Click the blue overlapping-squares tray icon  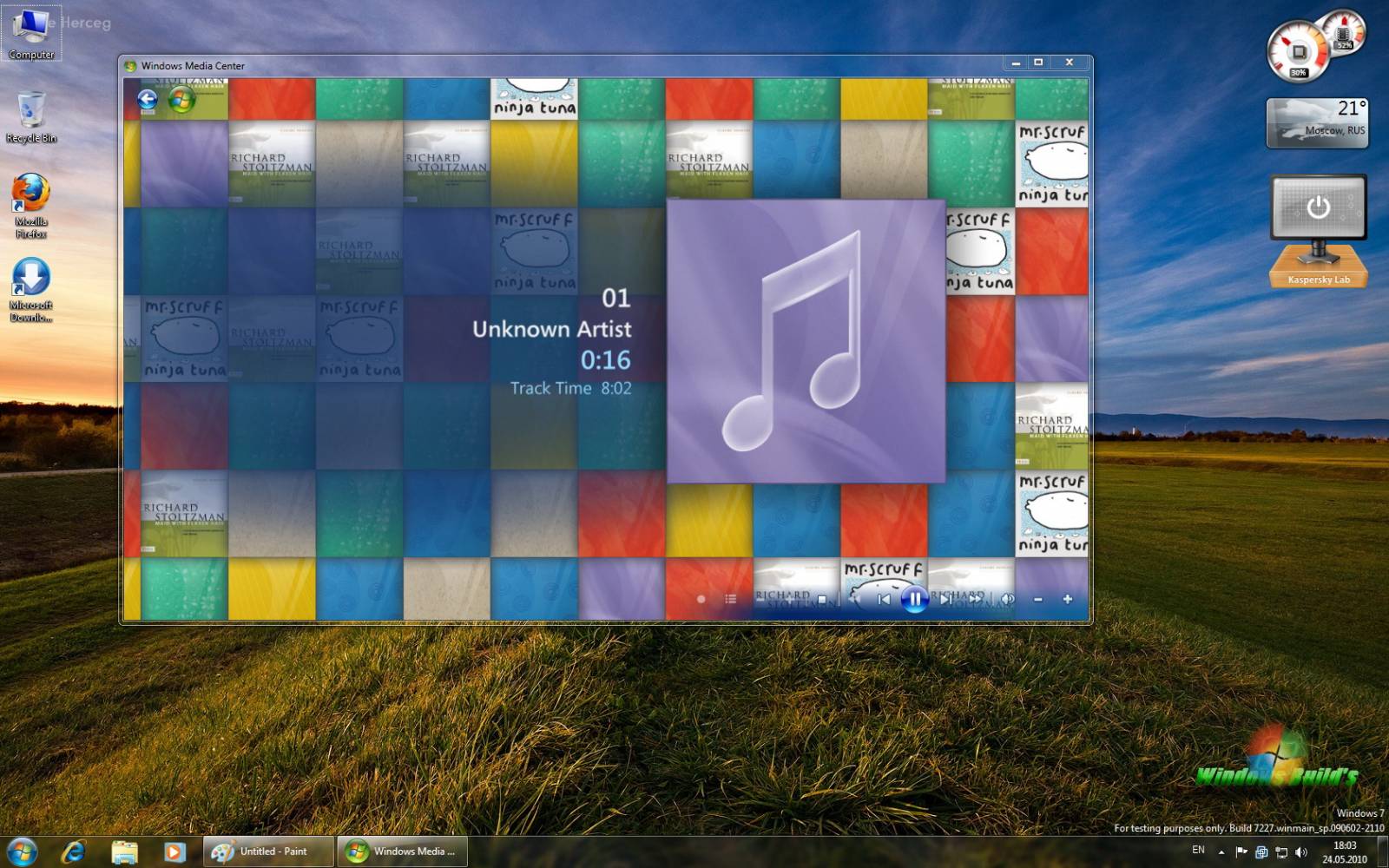(1261, 852)
